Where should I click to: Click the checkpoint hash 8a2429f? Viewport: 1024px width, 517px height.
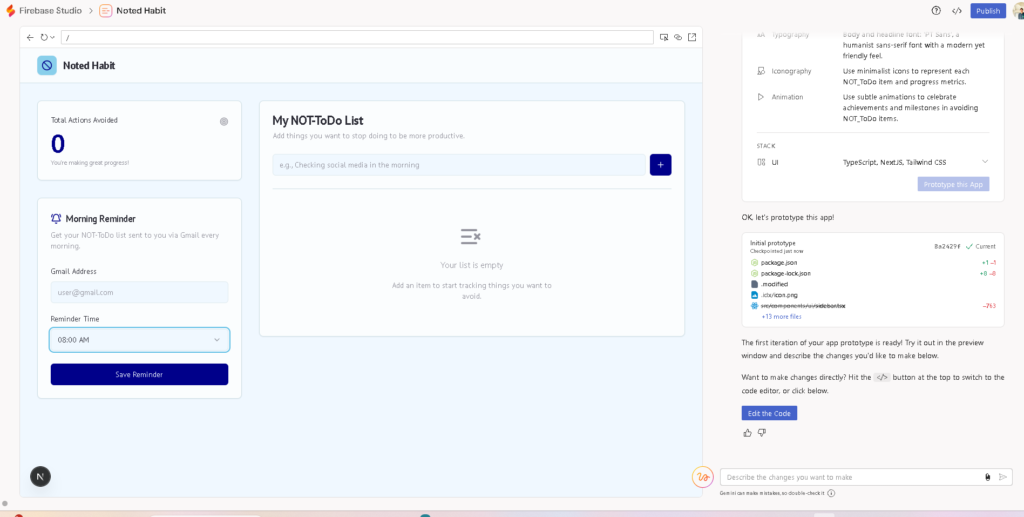click(948, 247)
